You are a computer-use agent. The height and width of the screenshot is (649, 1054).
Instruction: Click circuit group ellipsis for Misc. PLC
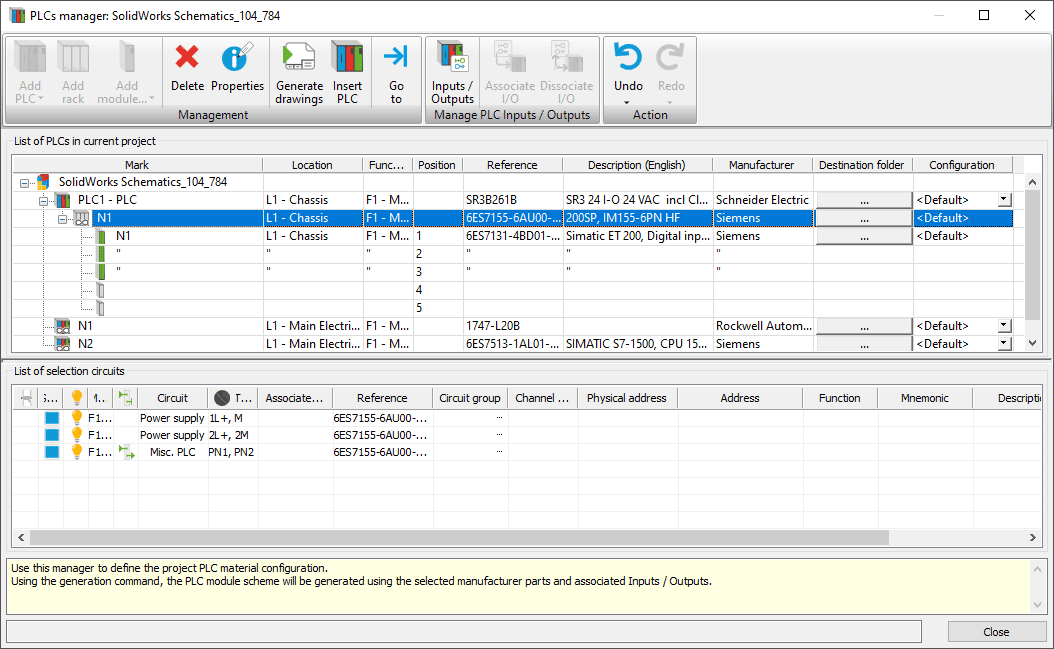(499, 451)
